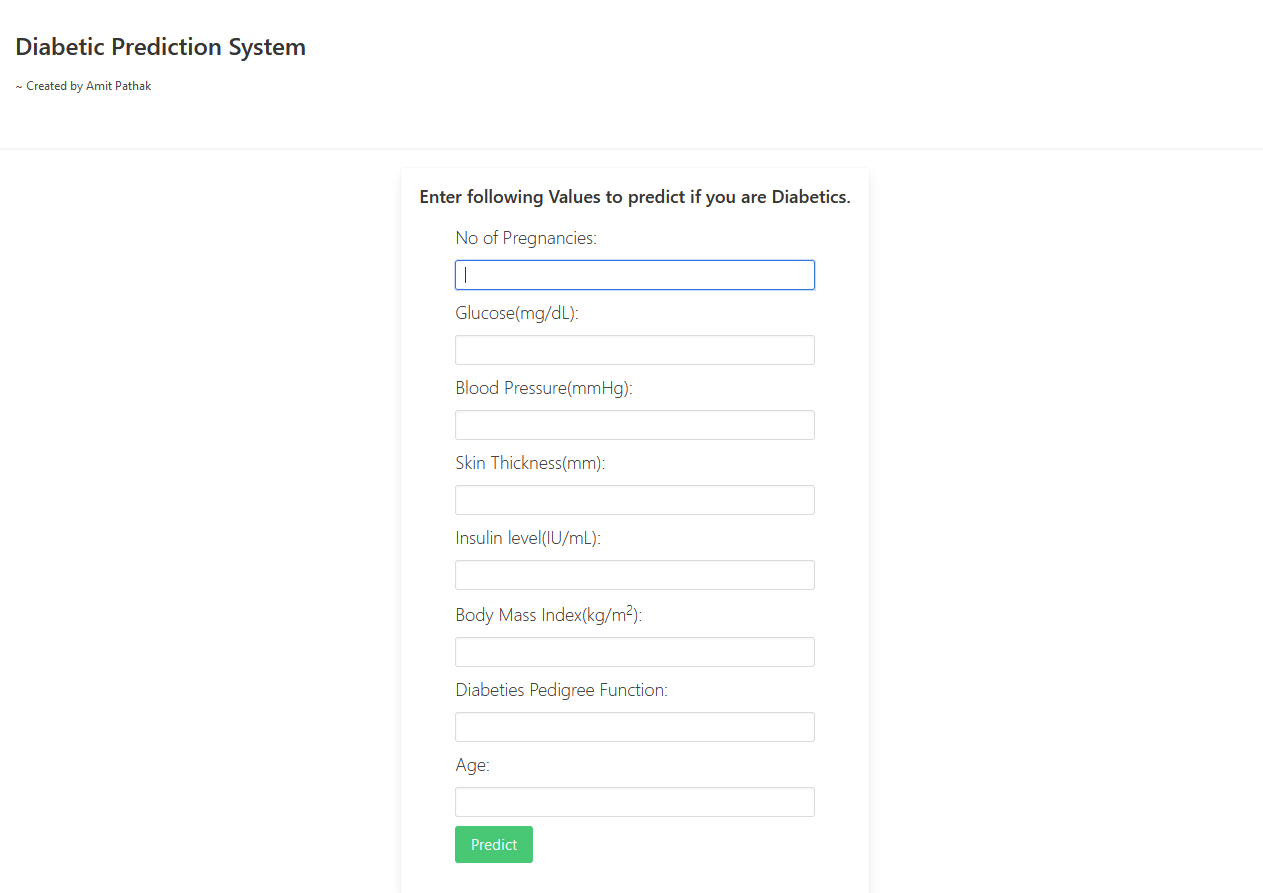Click the Created by Amit Pathak text

point(83,85)
